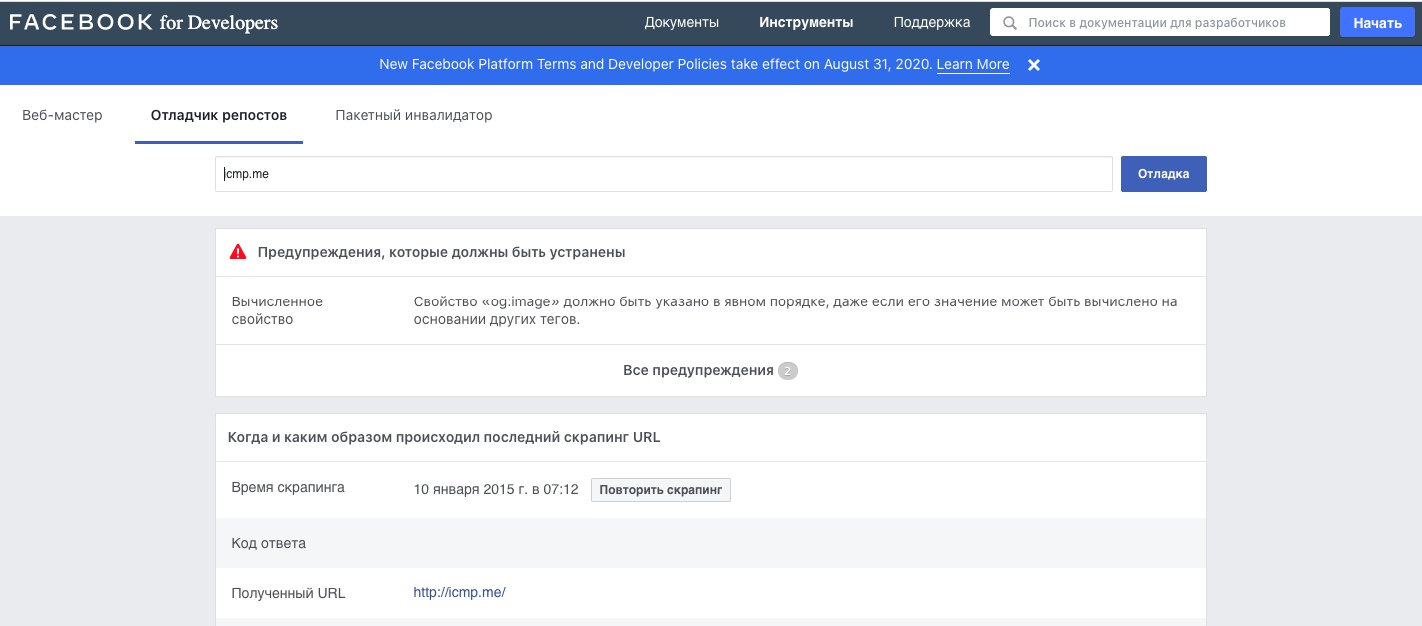The width and height of the screenshot is (1422, 626).
Task: Click the URL input containing icmp.me
Action: (664, 173)
